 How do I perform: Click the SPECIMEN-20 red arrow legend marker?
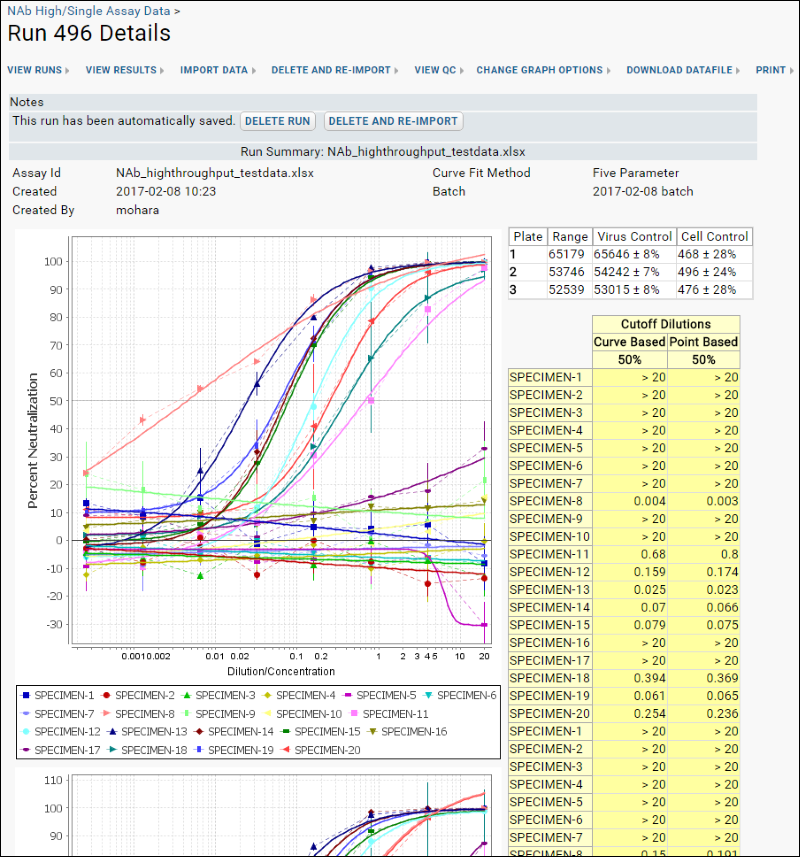[x=285, y=750]
